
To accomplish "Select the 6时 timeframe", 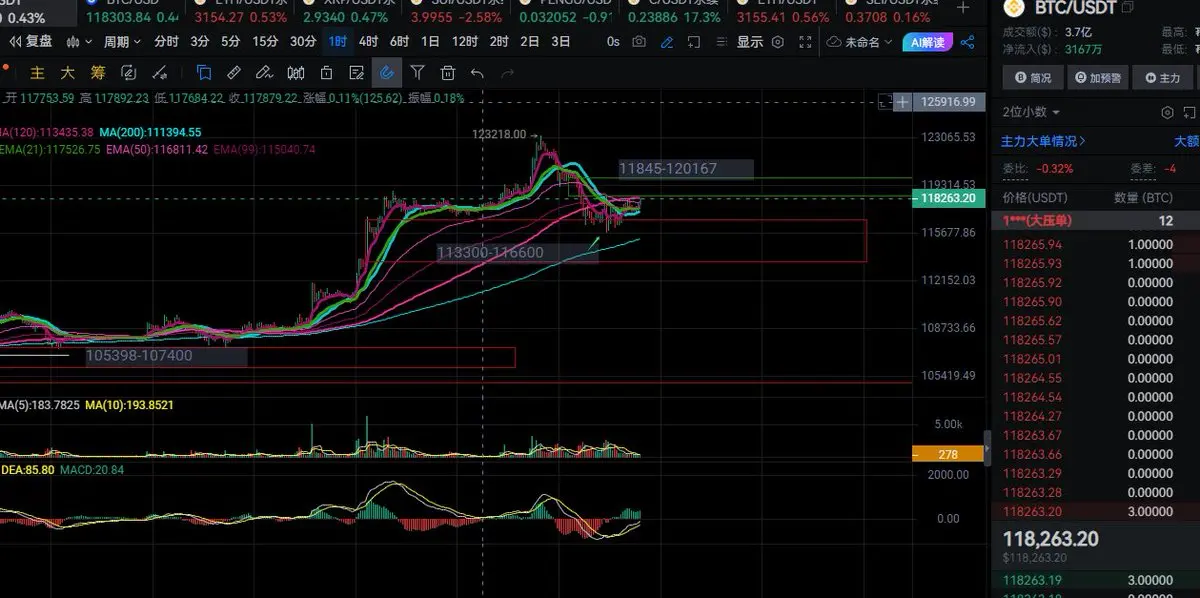I will point(399,42).
